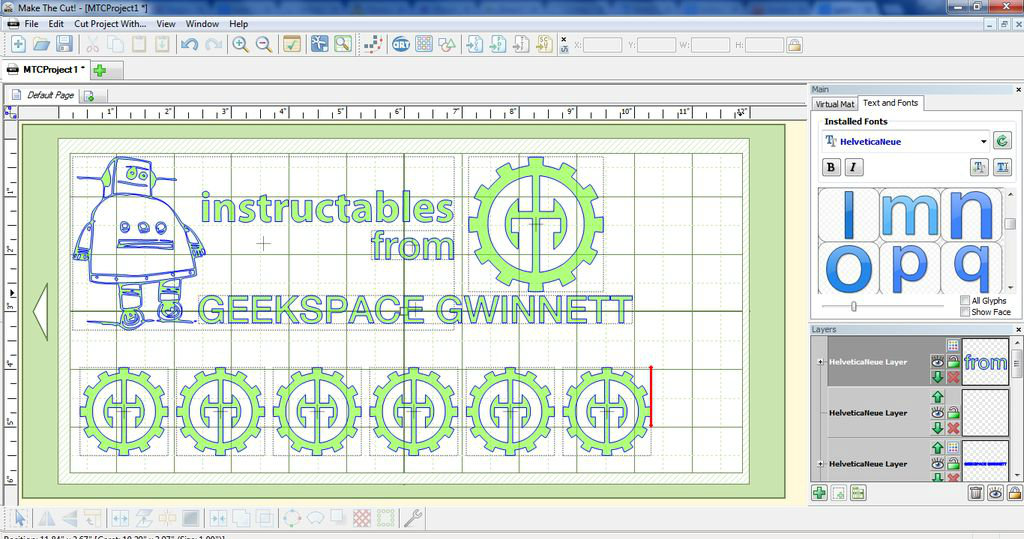Save the project using floppy disk icon
Viewport: 1024px width, 539px height.
(64, 44)
